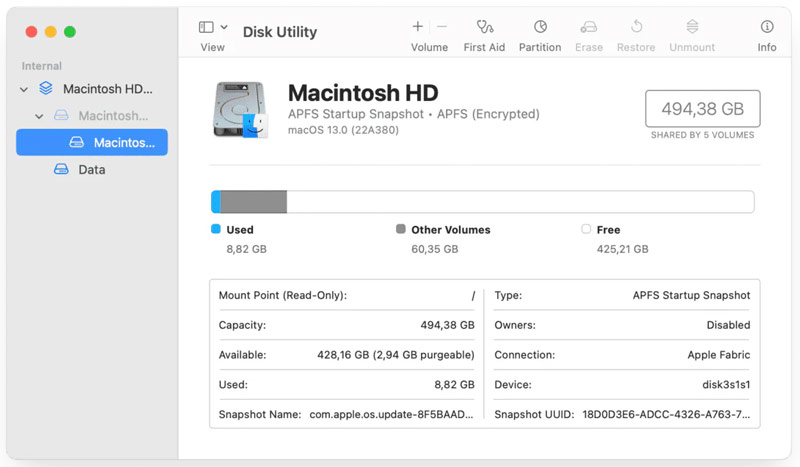
Task: Click the Restore toolbar label
Action: (636, 47)
